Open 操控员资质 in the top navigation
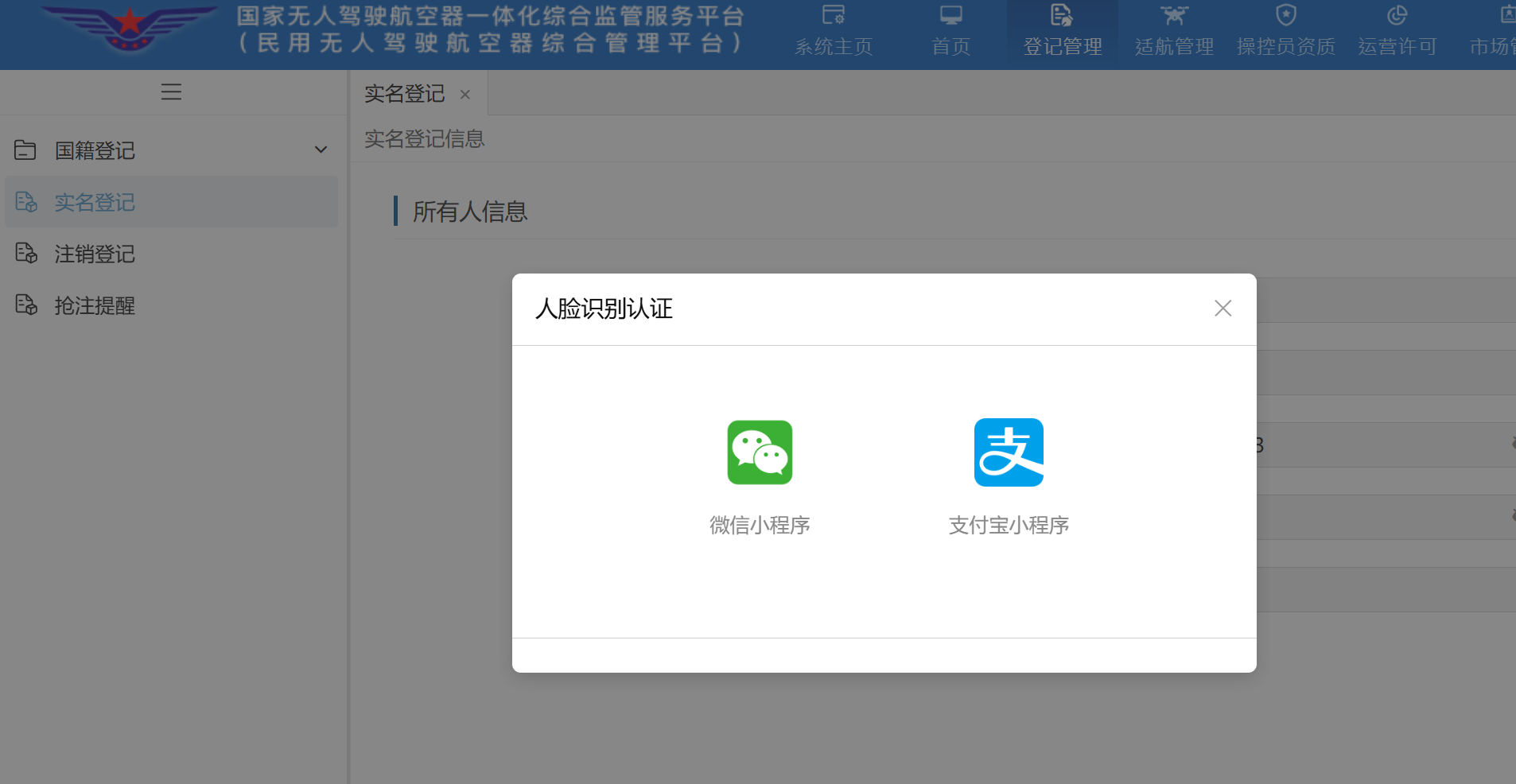This screenshot has width=1516, height=784. (x=1286, y=34)
